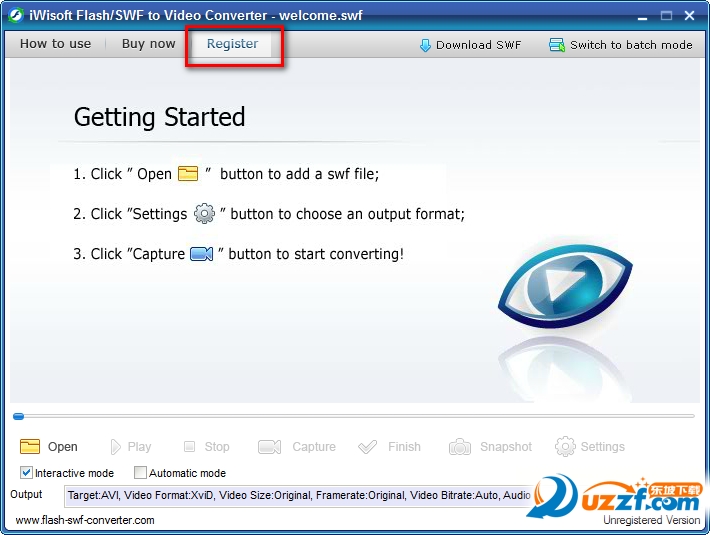Click the playback progress slider handle
This screenshot has height=535, width=710.
coord(19,416)
